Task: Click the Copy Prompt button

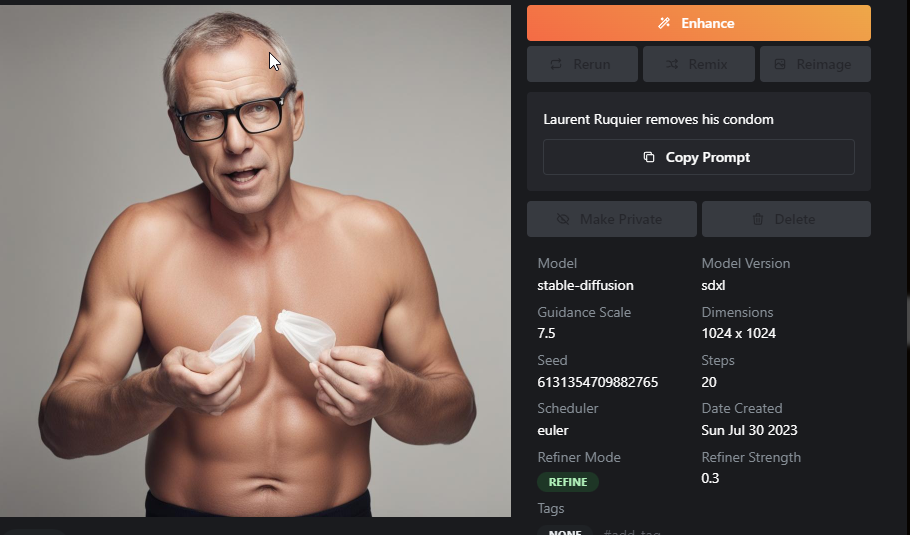Action: [699, 157]
